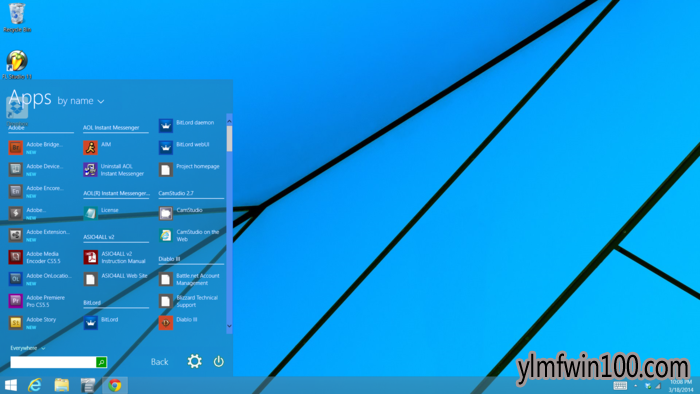Viewport: 700px width, 394px height.
Task: Launch BitLord app icon
Action: (x=91, y=322)
